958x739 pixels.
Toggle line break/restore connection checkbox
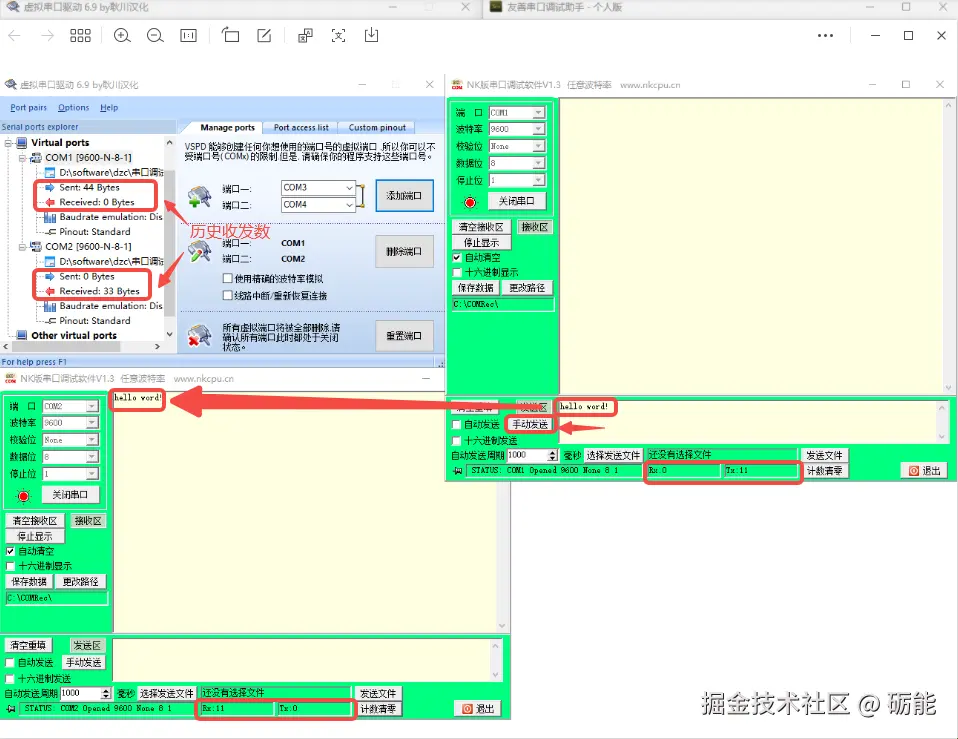click(x=227, y=295)
